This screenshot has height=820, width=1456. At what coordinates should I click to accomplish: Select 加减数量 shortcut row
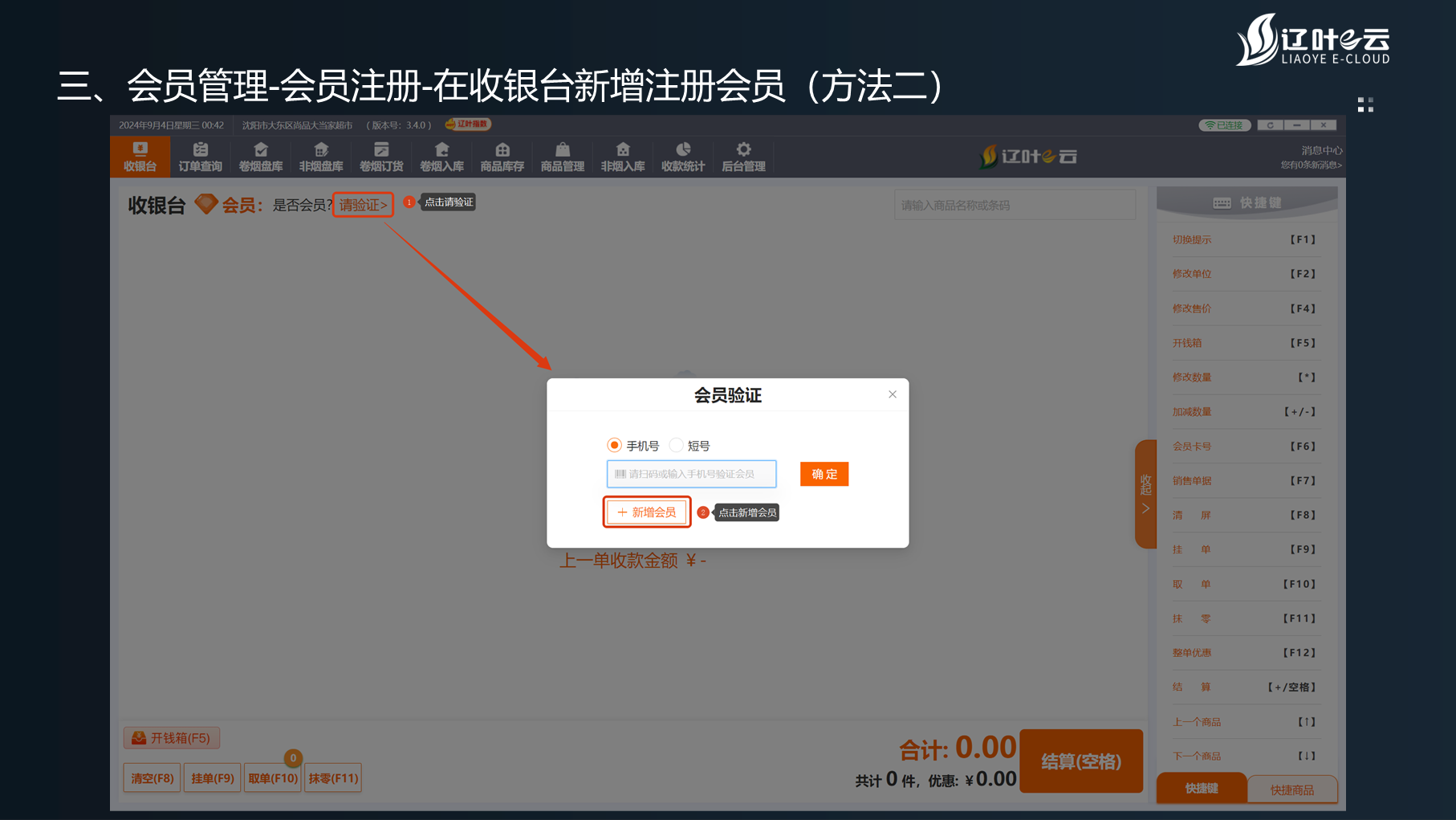pyautogui.click(x=1244, y=412)
